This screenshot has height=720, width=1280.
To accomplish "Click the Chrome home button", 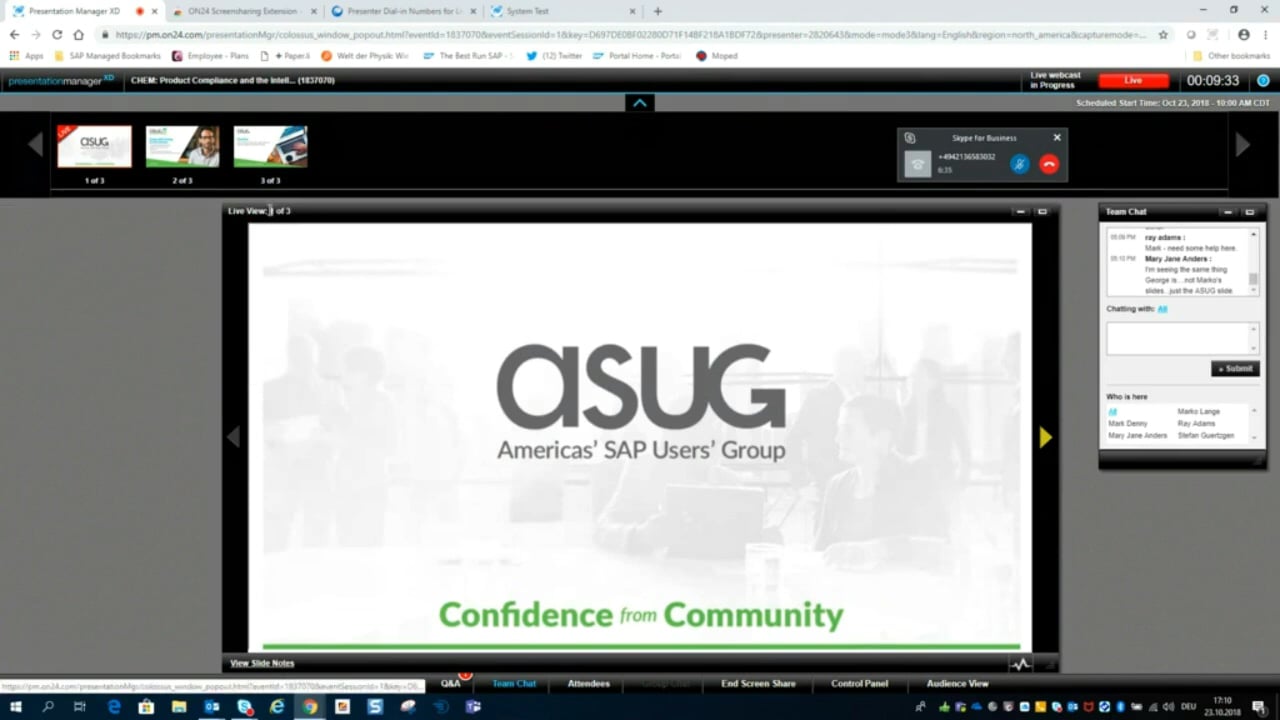I will (79, 34).
